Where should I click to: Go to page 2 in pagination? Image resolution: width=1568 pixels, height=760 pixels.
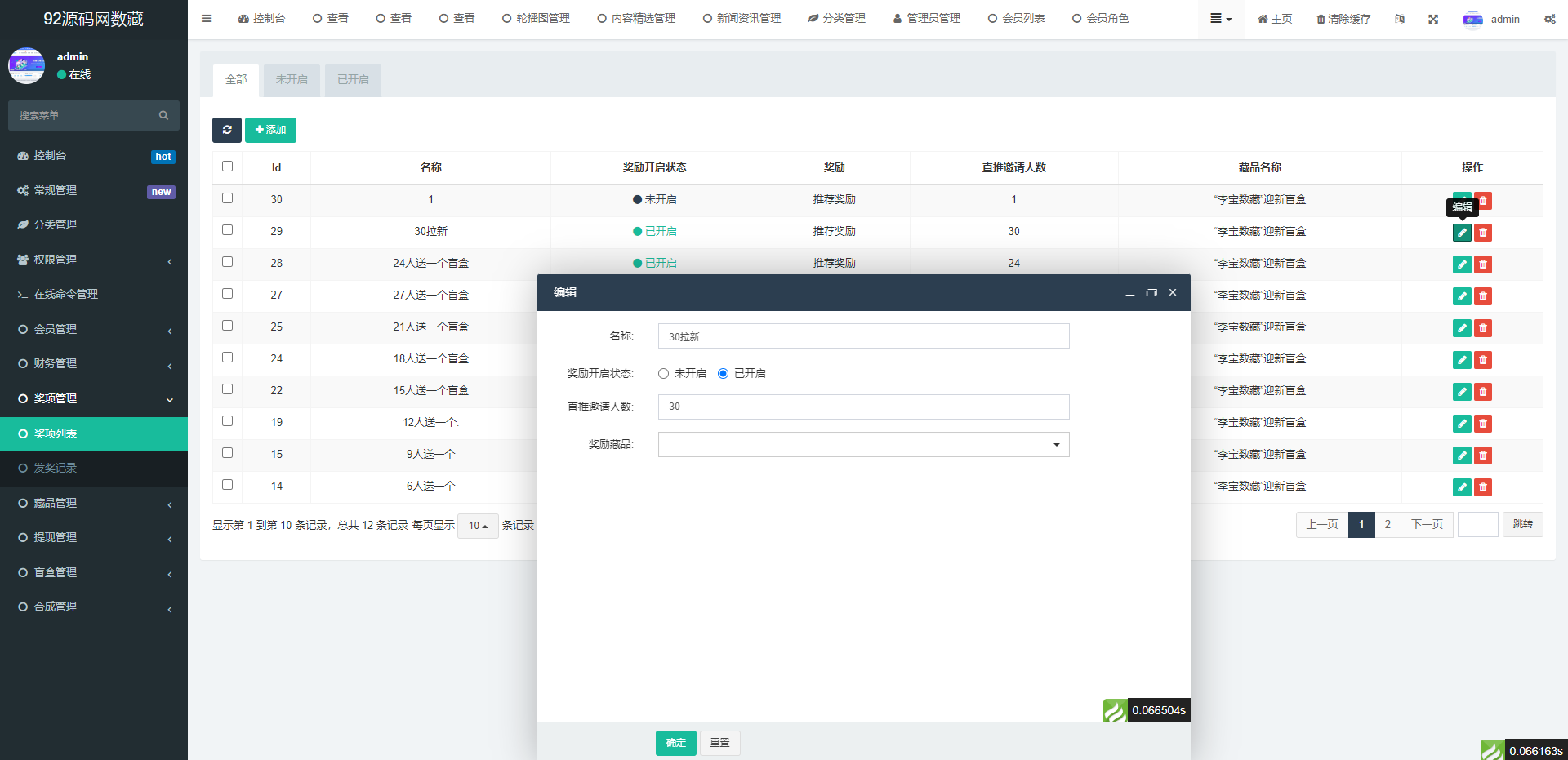coord(1388,525)
